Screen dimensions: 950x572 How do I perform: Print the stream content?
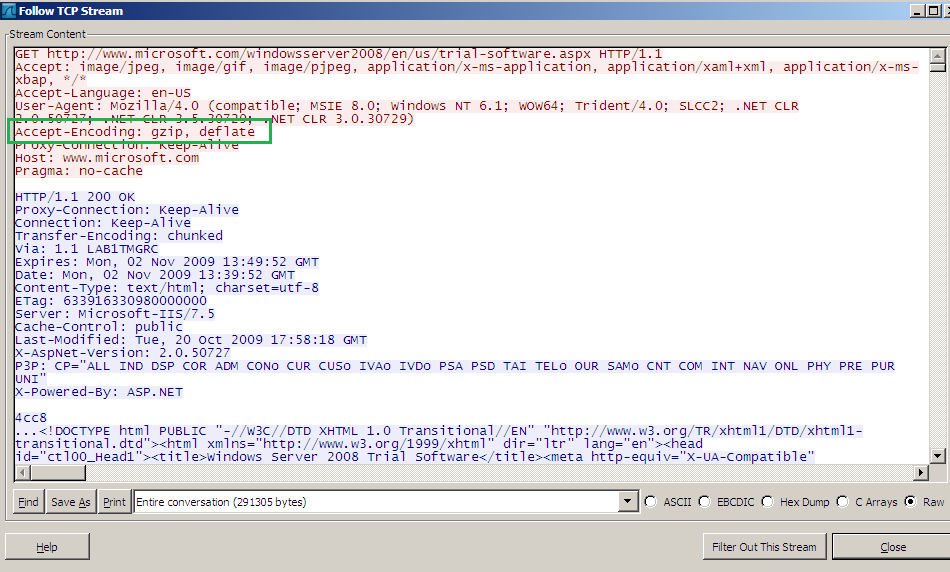tap(114, 502)
